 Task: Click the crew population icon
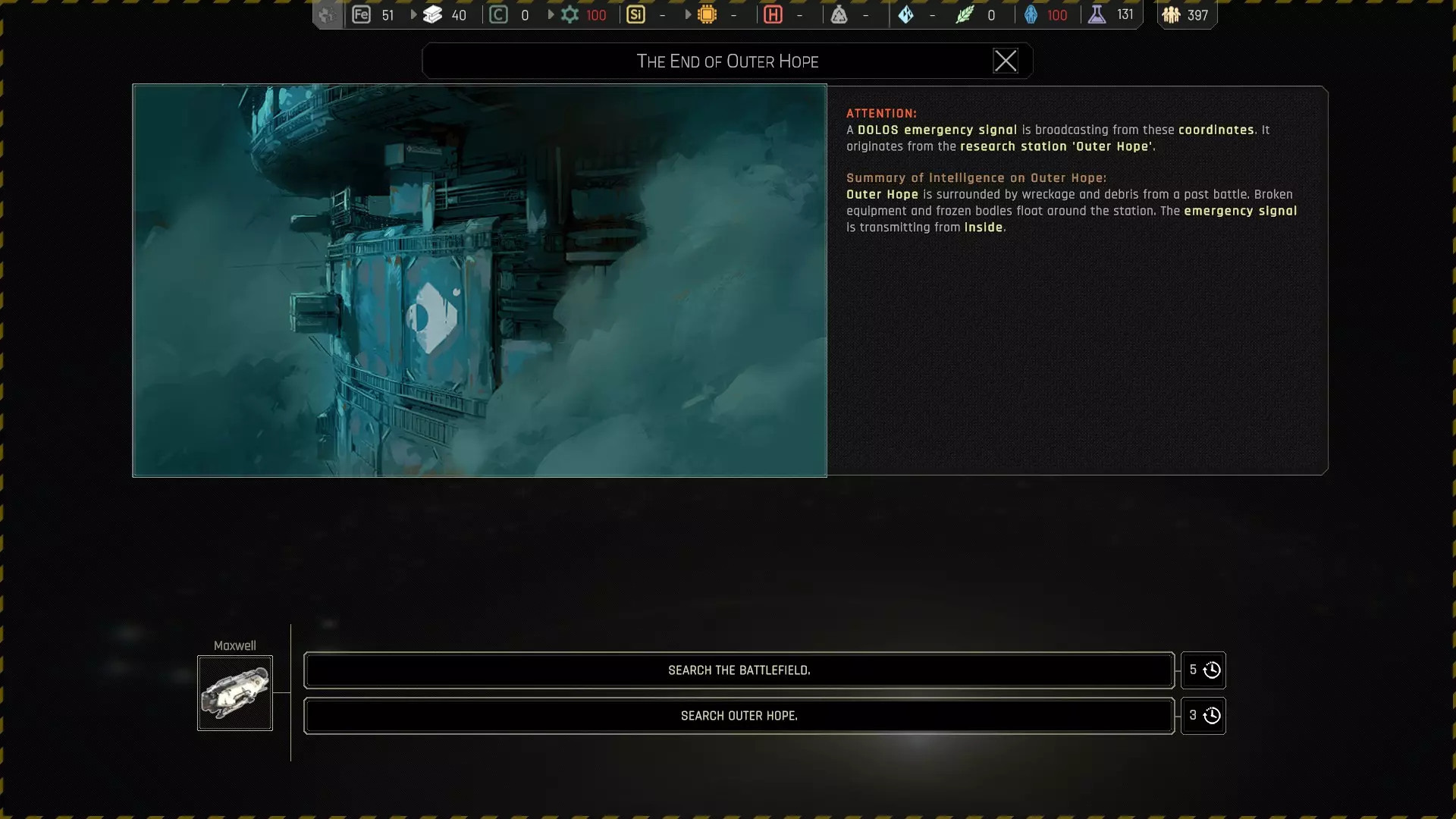coord(1171,14)
